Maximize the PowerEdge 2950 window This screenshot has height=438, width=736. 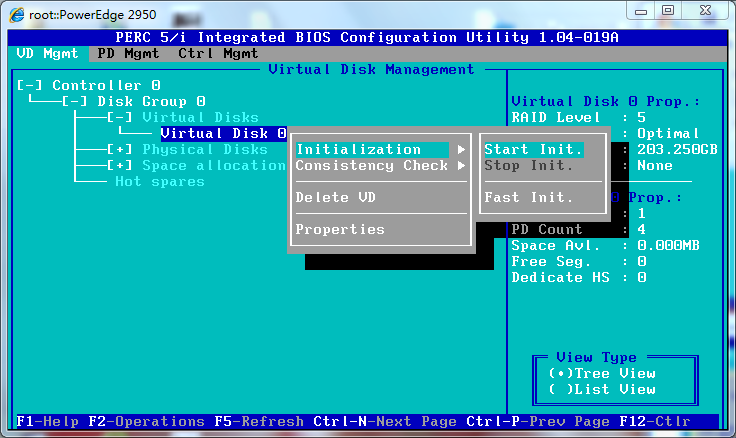point(668,11)
